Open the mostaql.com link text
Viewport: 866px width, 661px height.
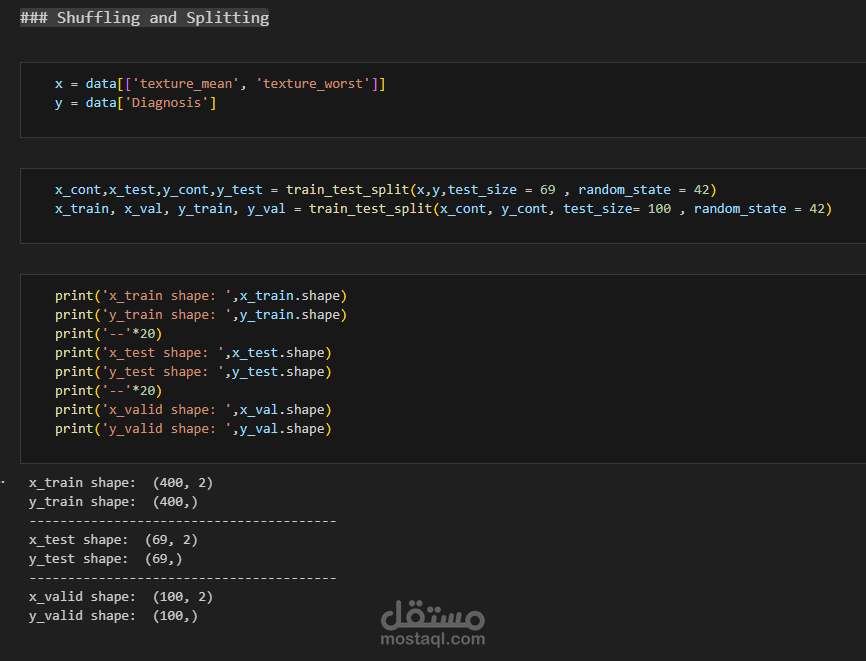click(x=433, y=639)
